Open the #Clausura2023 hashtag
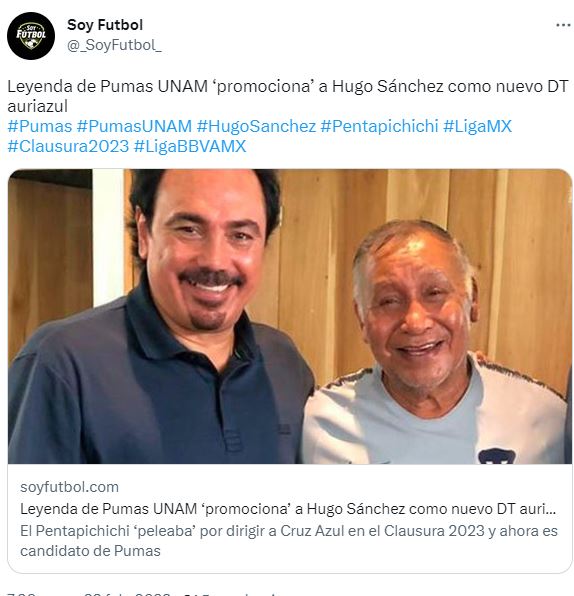This screenshot has height=596, width=574. point(68,146)
